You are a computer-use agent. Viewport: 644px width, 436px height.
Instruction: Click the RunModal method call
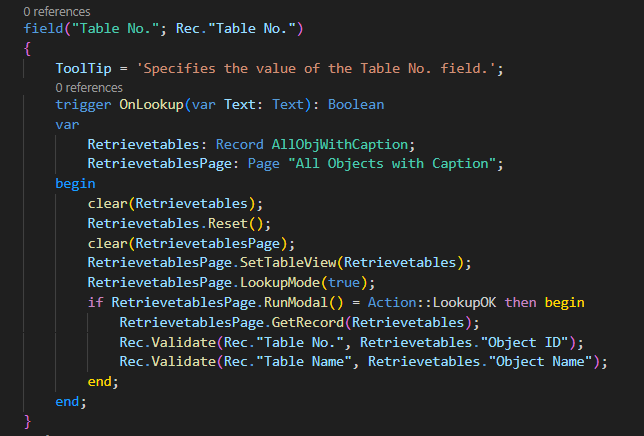coord(296,302)
